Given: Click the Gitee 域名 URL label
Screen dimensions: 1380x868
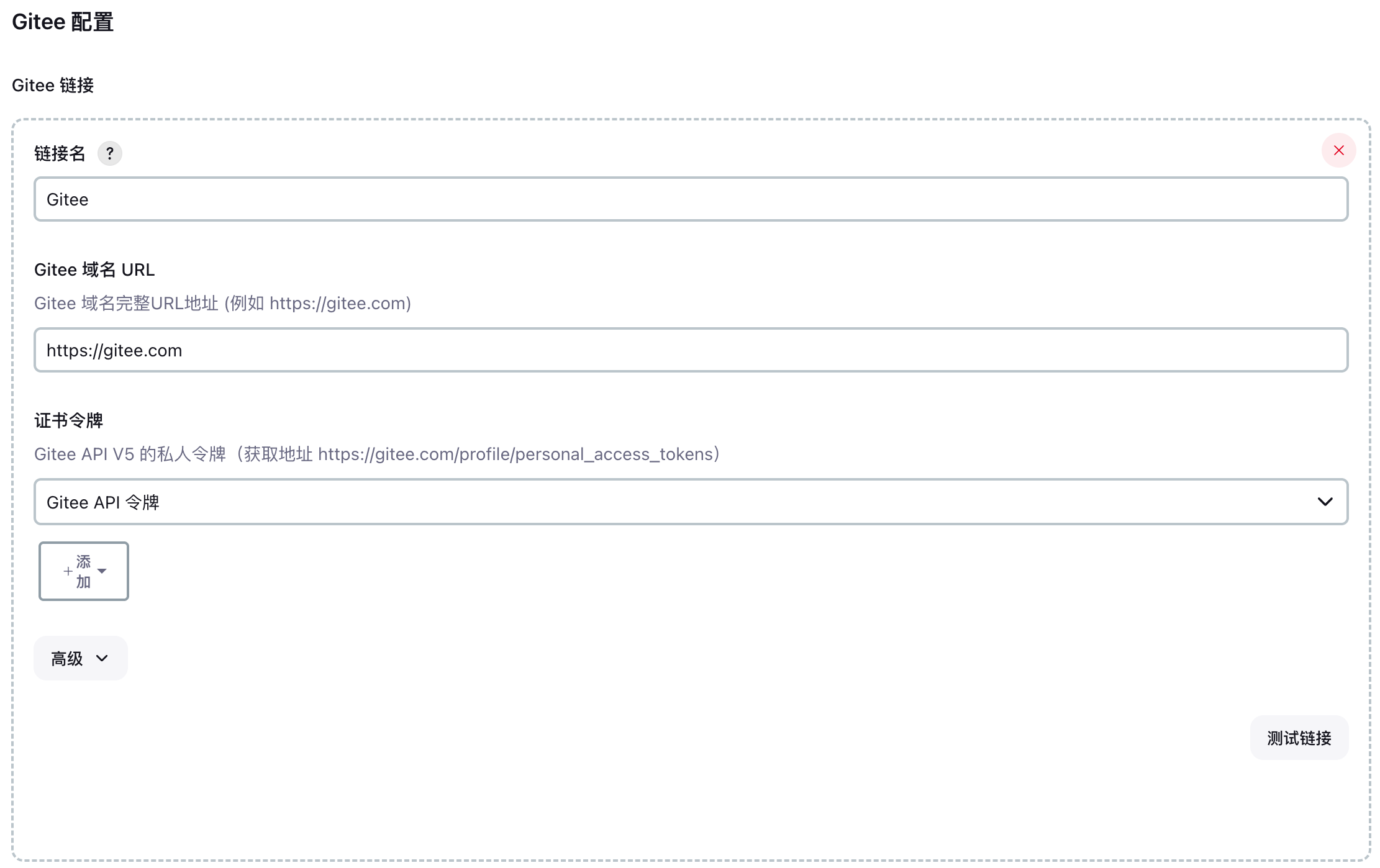Looking at the screenshot, I should [94, 269].
